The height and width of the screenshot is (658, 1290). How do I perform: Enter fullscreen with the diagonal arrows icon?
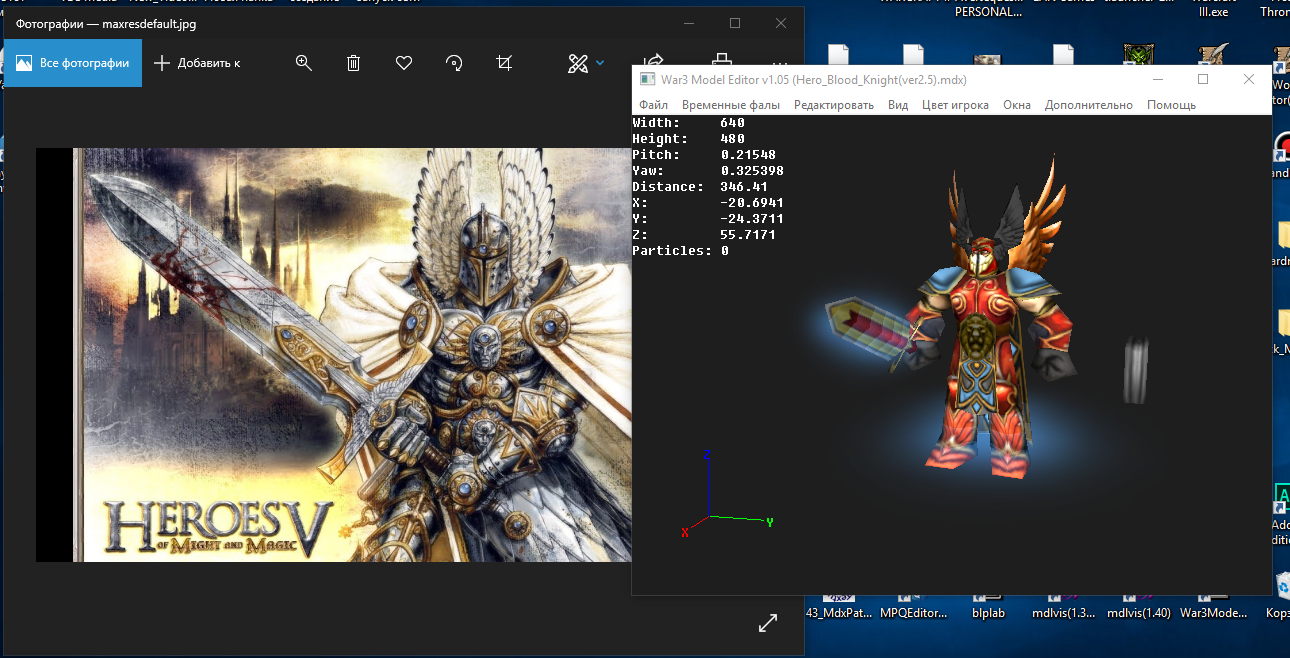768,623
